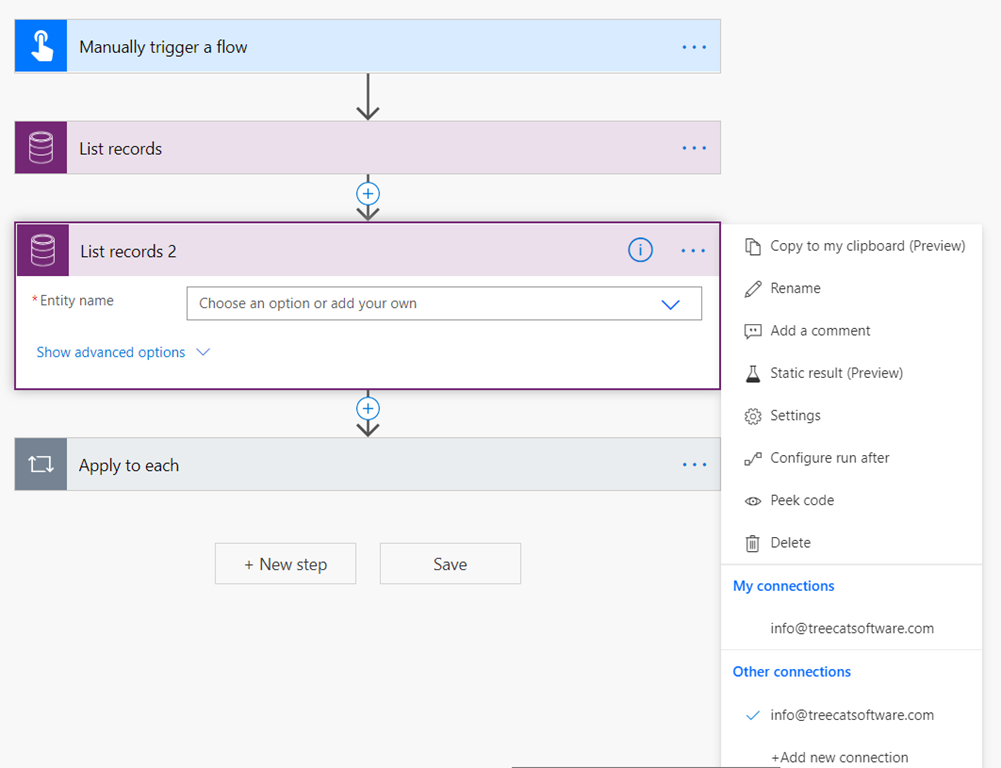1001x768 pixels.
Task: Click the Save button
Action: coord(450,564)
